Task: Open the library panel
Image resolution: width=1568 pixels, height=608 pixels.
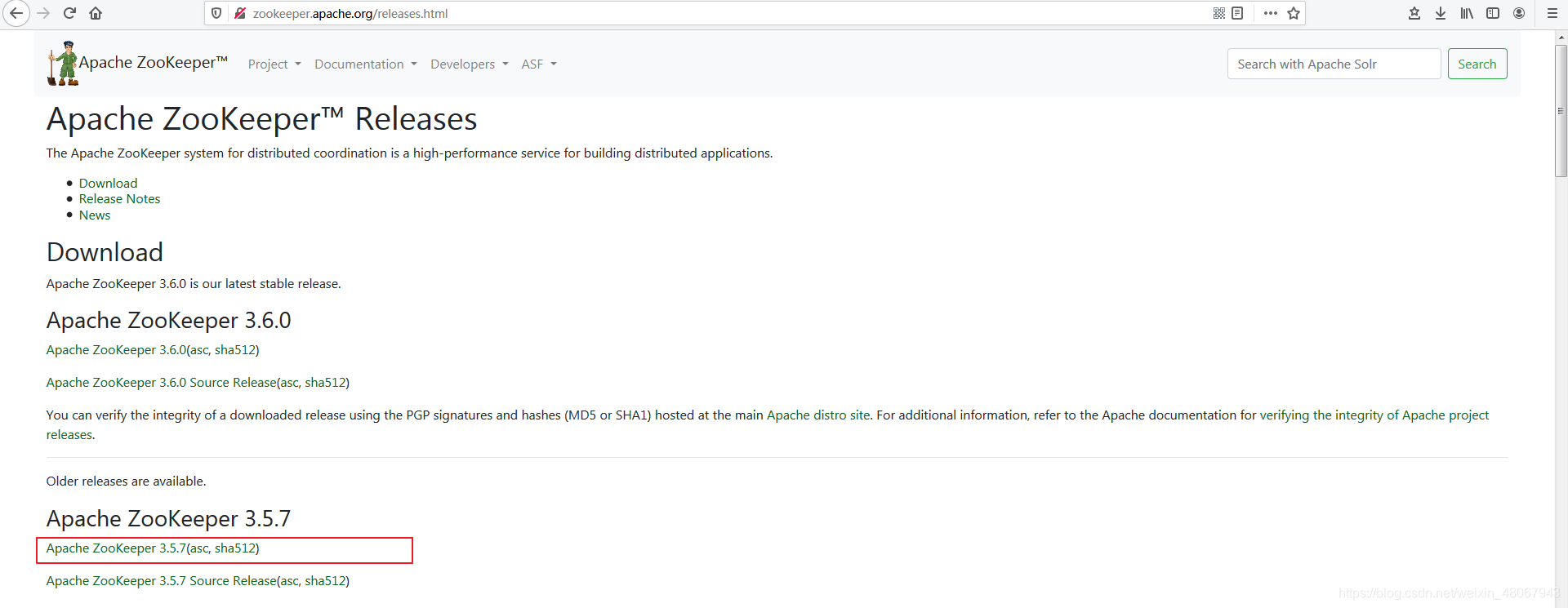Action: click(x=1467, y=13)
